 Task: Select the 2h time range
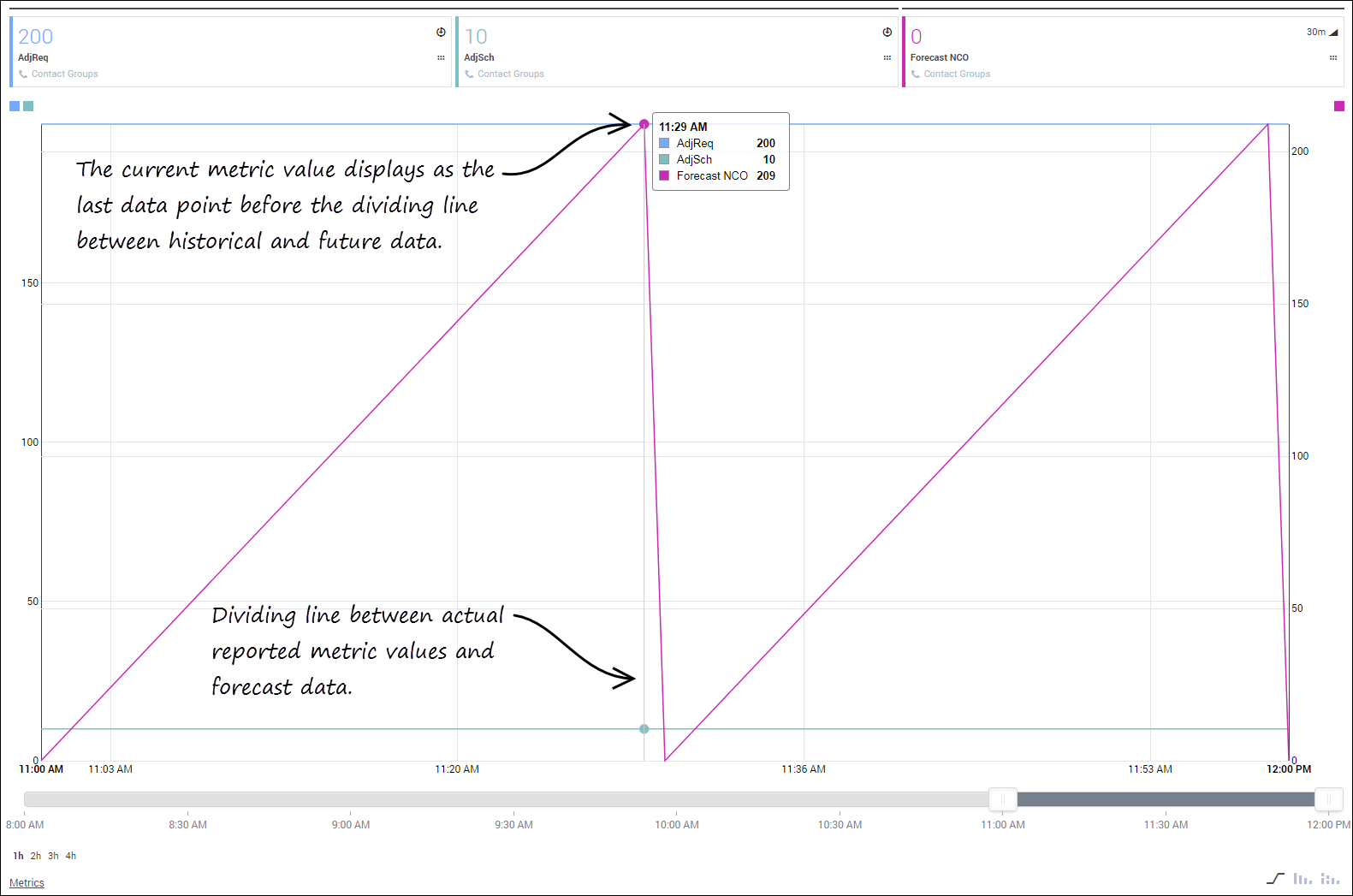click(x=36, y=856)
